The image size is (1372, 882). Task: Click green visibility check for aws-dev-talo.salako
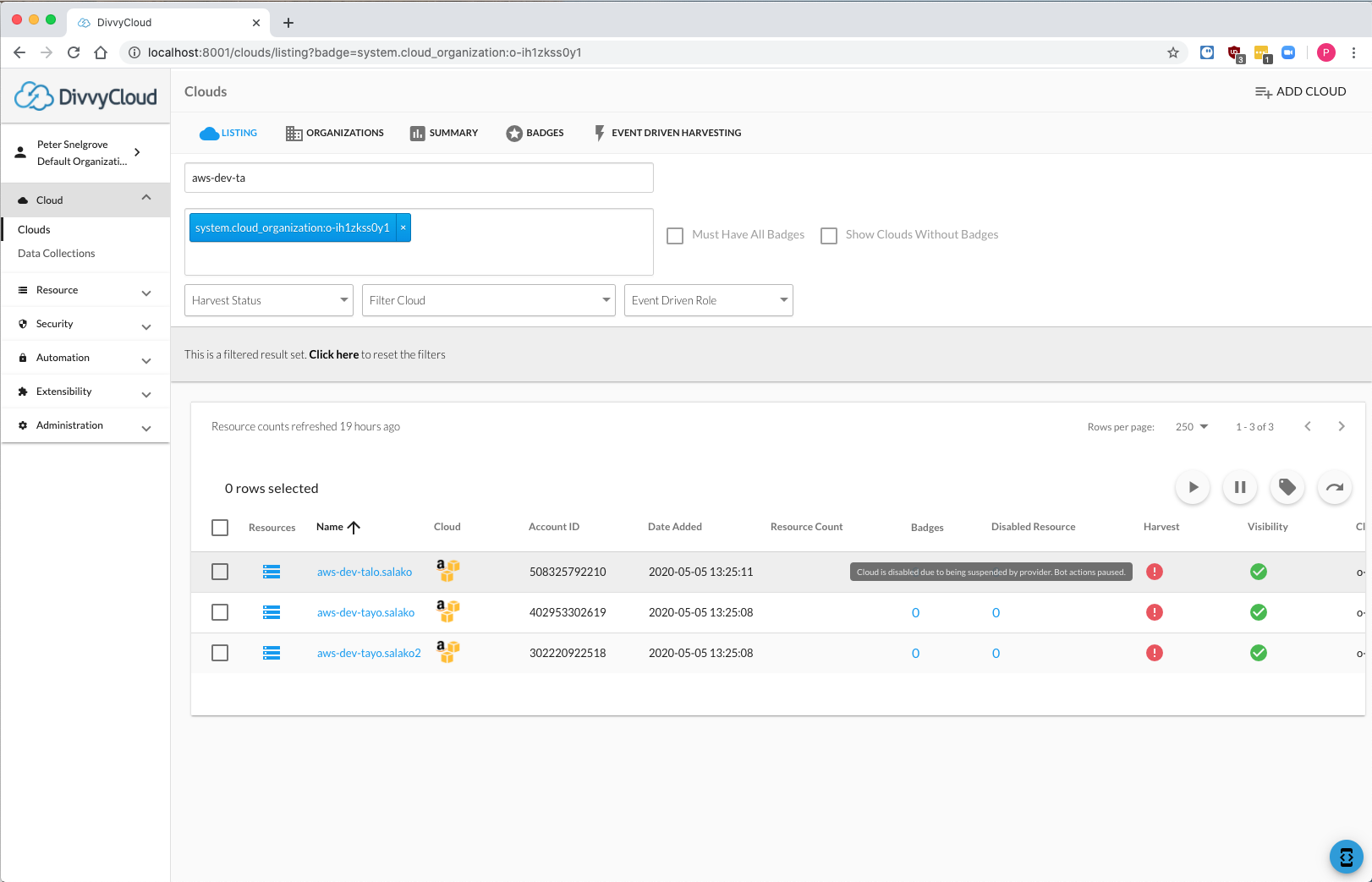point(1259,572)
